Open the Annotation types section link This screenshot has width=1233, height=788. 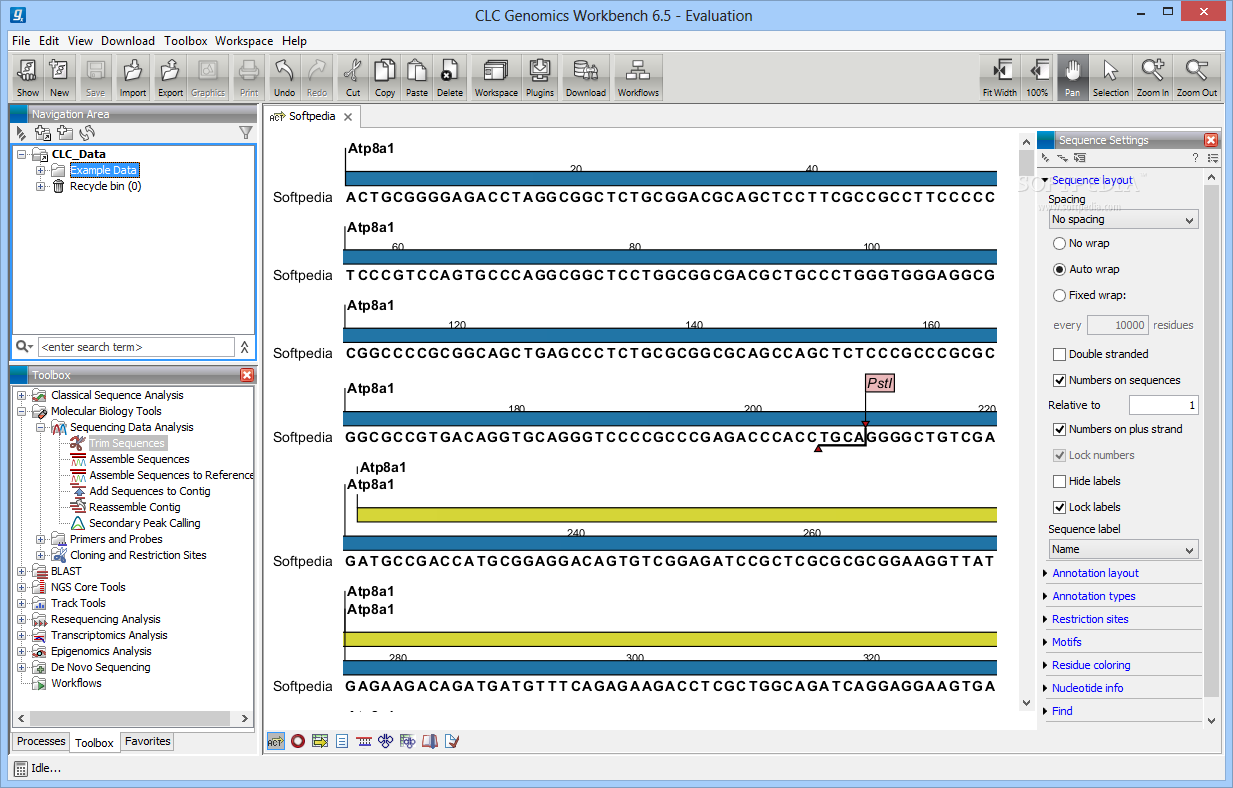click(x=1094, y=596)
